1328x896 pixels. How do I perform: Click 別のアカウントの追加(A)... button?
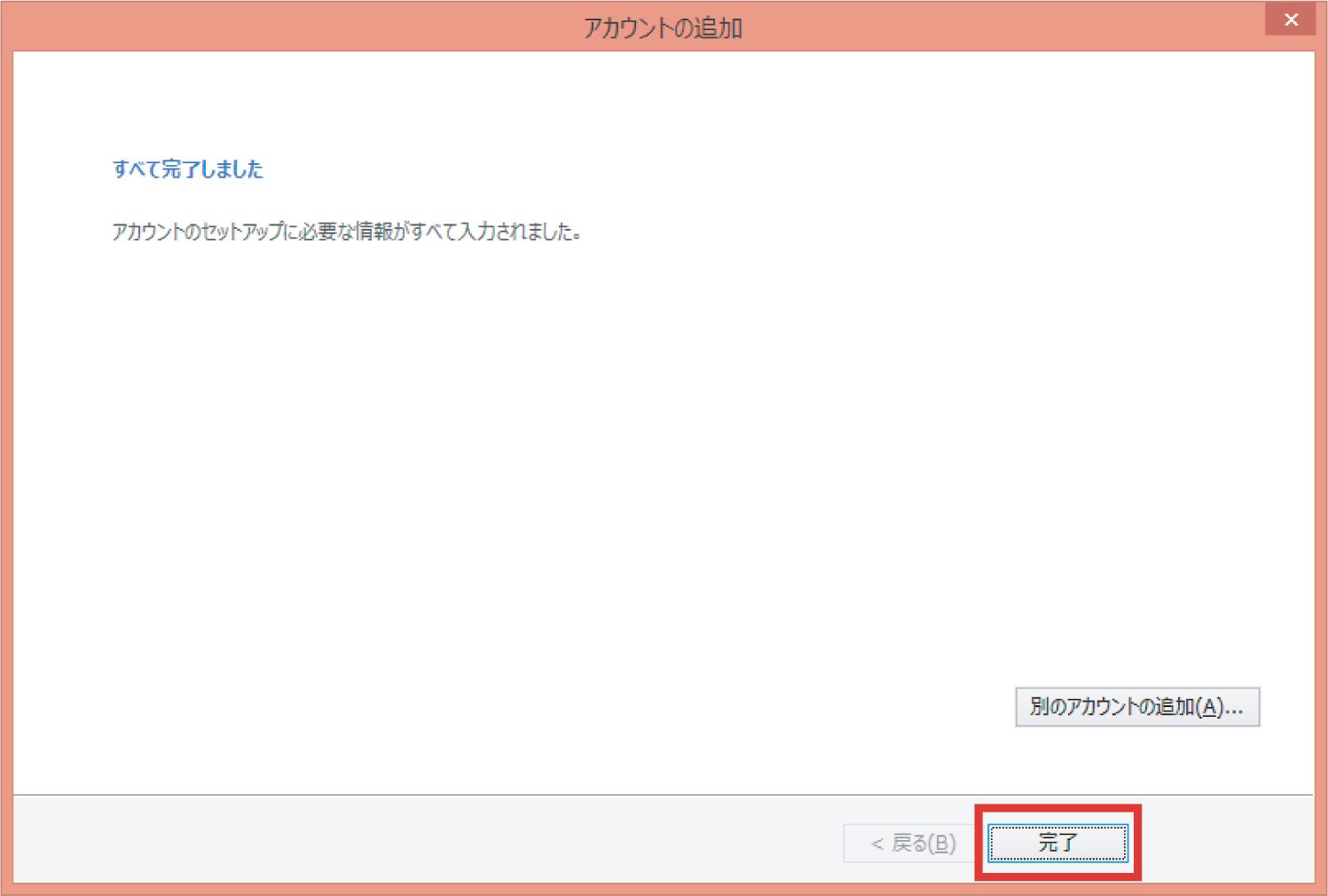click(x=1137, y=707)
